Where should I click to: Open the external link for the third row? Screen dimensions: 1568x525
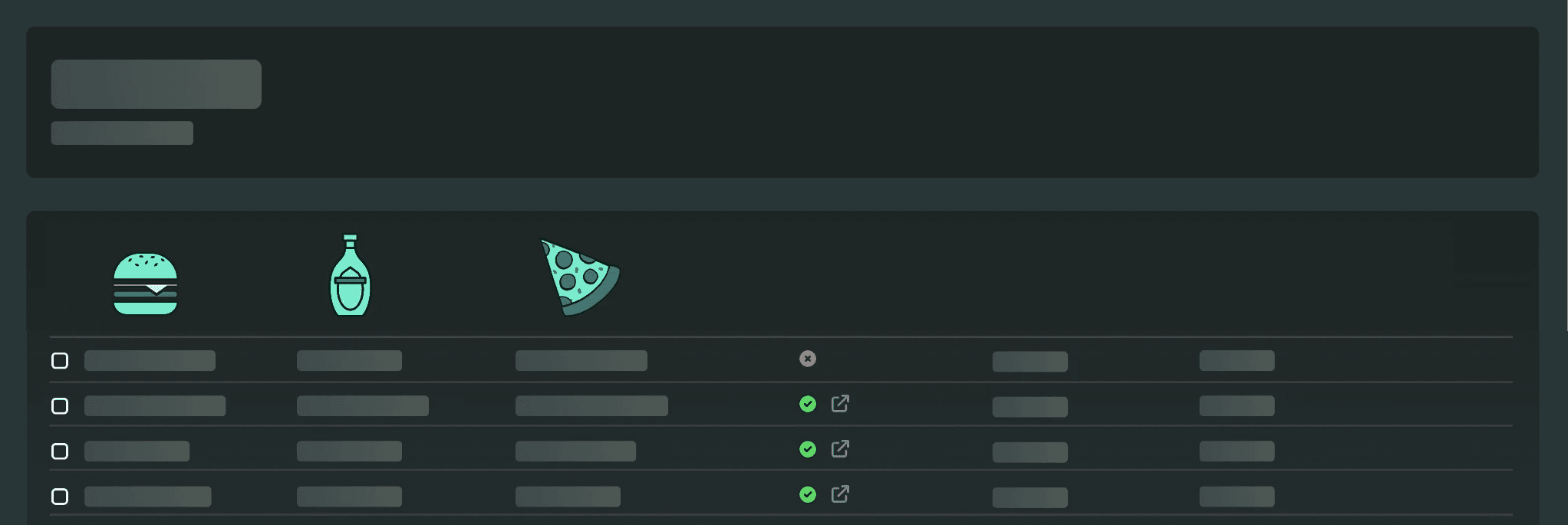(839, 449)
